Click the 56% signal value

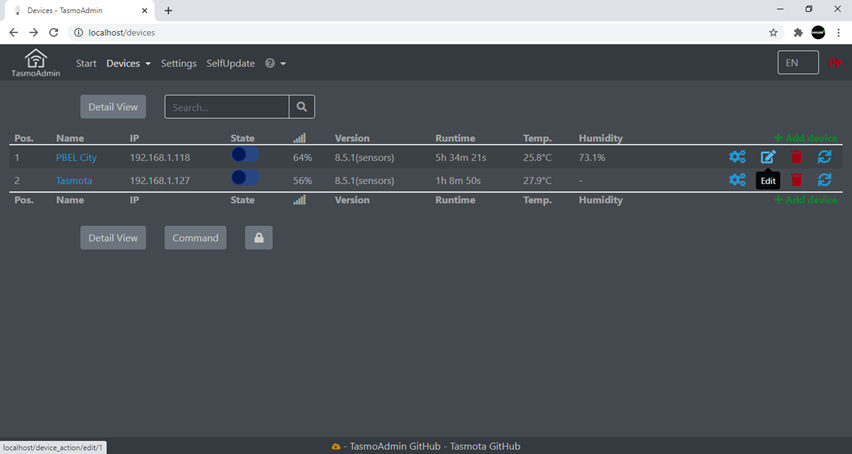[x=303, y=180]
